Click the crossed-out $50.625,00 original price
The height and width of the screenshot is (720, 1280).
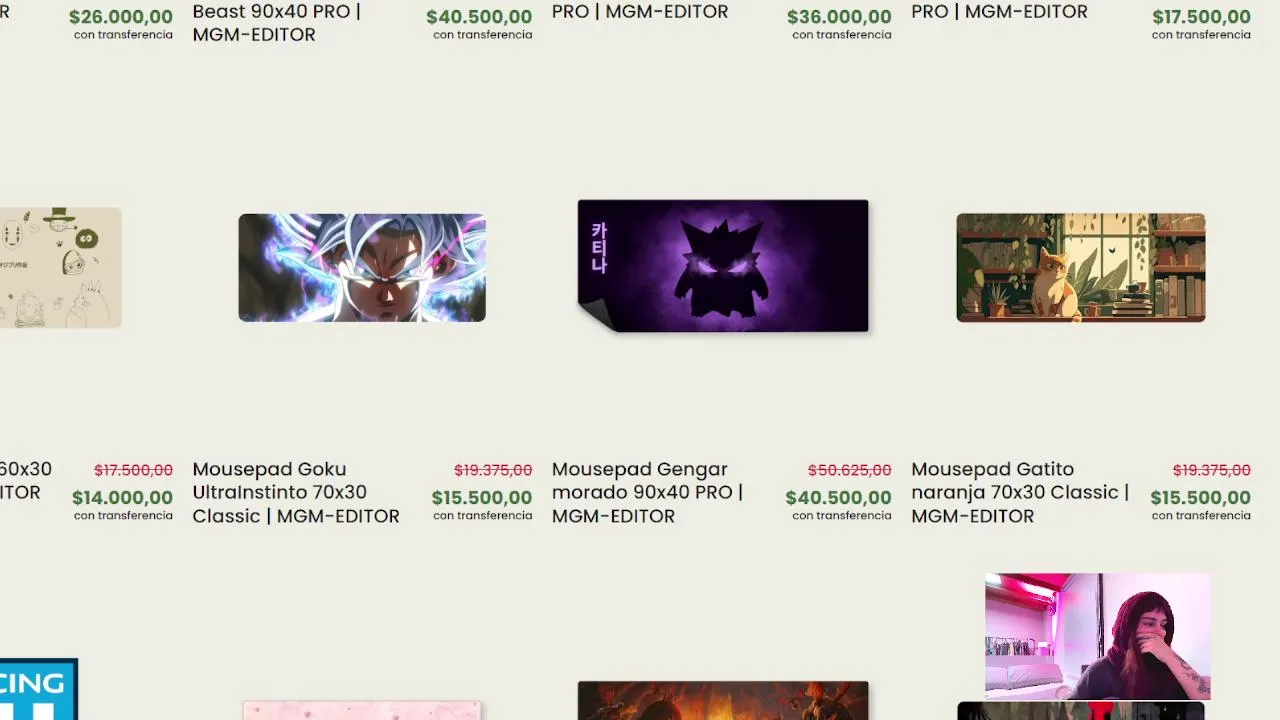(x=849, y=470)
